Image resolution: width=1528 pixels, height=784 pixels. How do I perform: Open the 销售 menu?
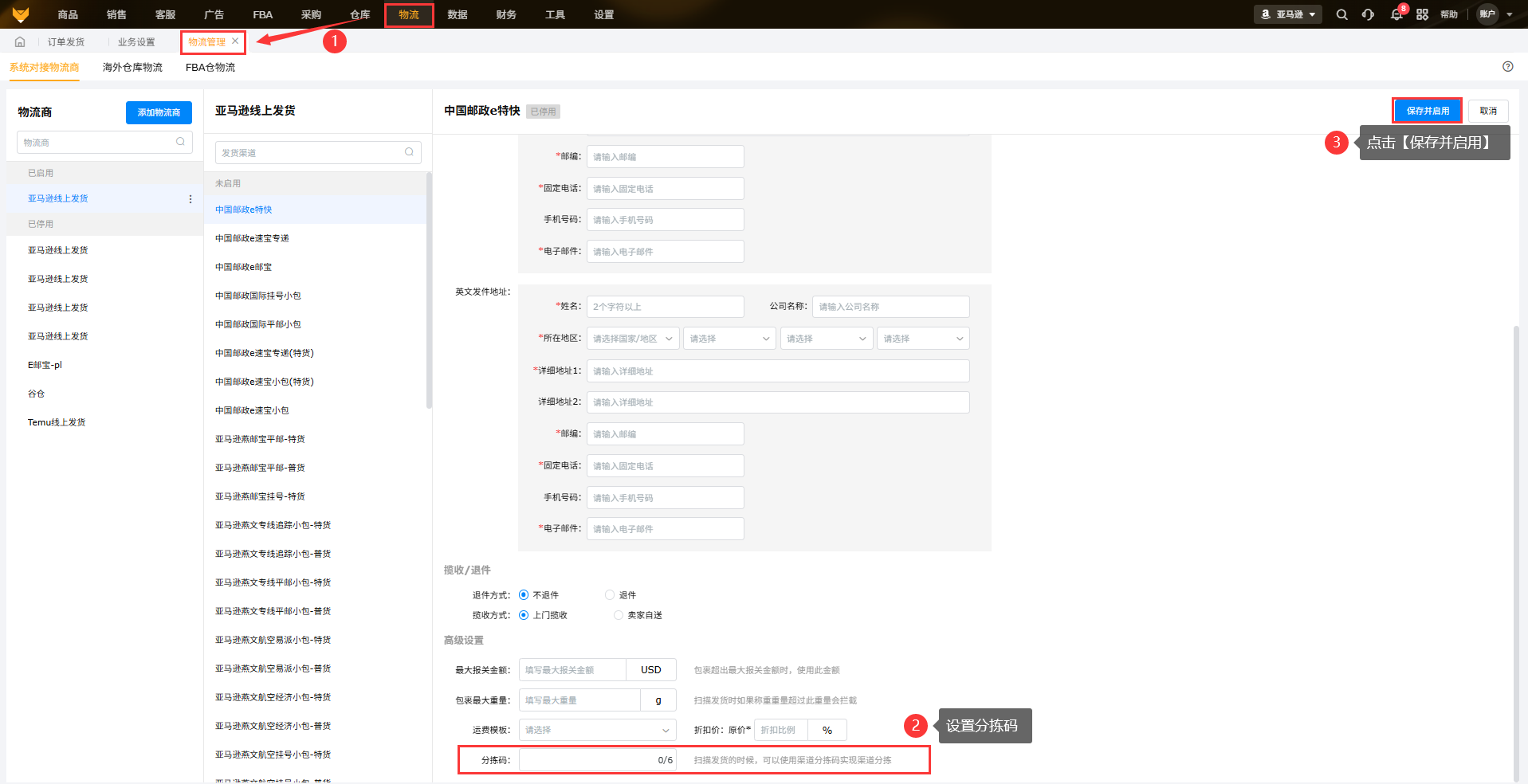(116, 14)
